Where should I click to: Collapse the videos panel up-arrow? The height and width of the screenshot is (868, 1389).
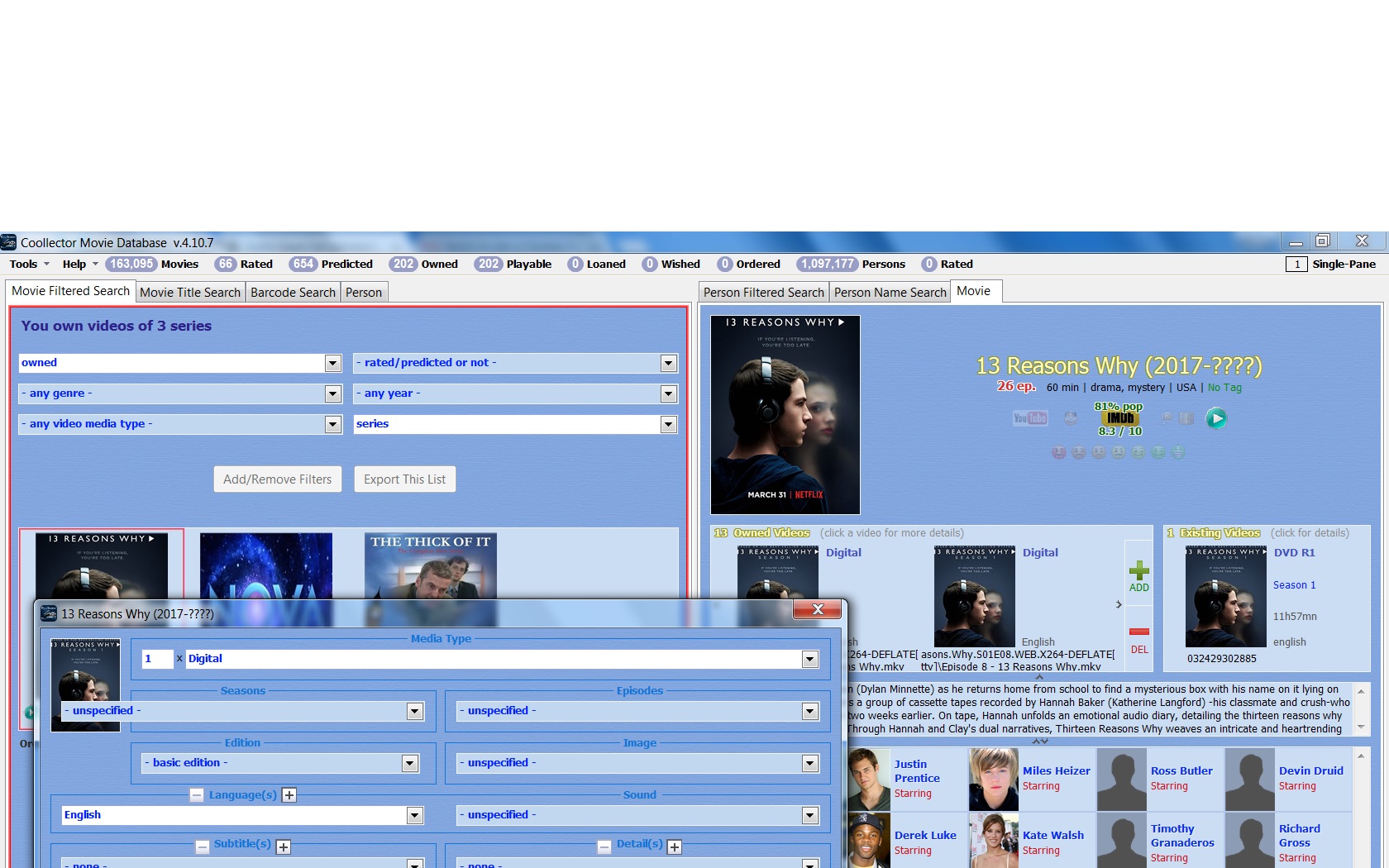pos(1039,677)
